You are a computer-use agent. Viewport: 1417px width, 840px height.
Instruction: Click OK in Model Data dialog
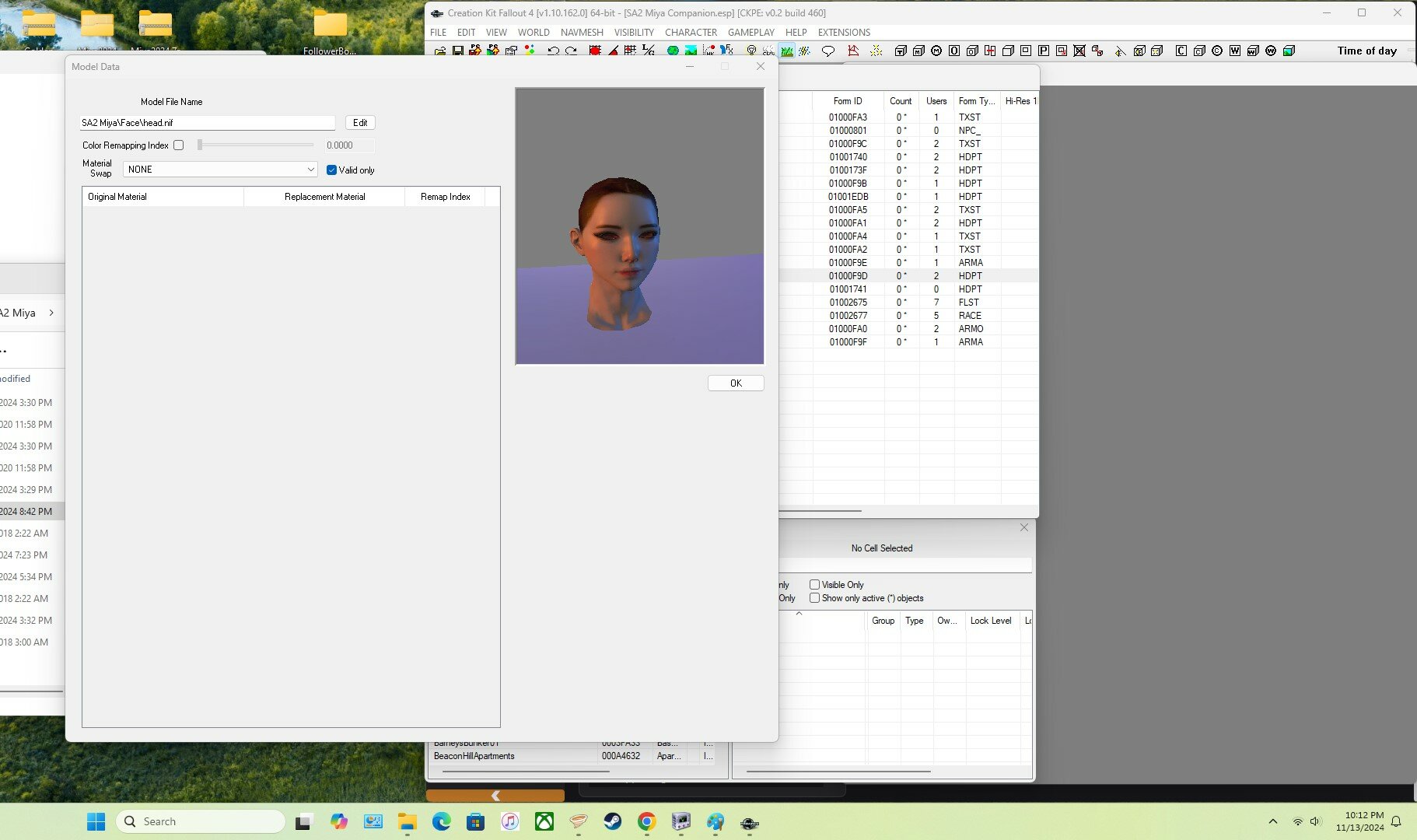tap(736, 383)
